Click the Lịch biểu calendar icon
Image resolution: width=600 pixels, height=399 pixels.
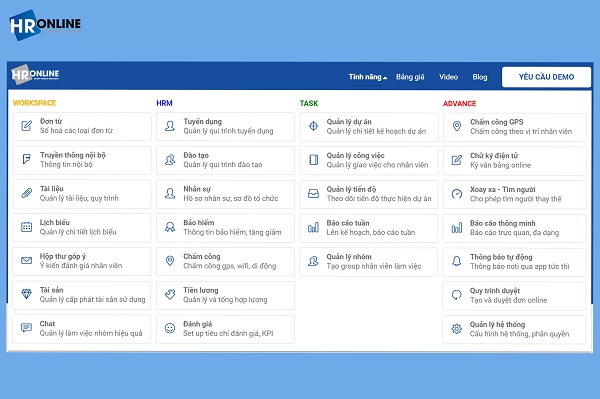[26, 227]
